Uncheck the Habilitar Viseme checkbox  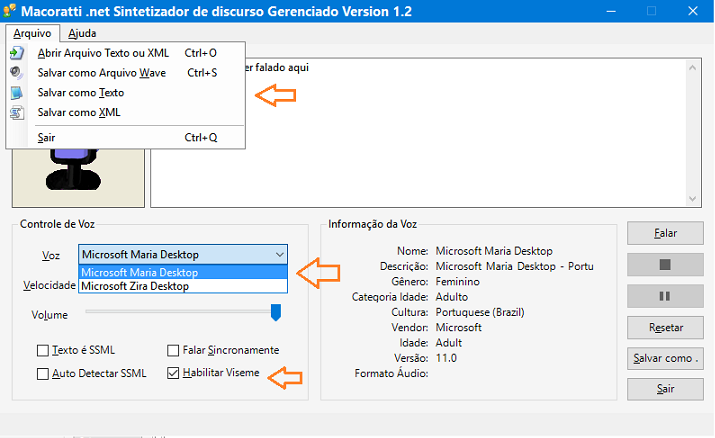[173, 373]
